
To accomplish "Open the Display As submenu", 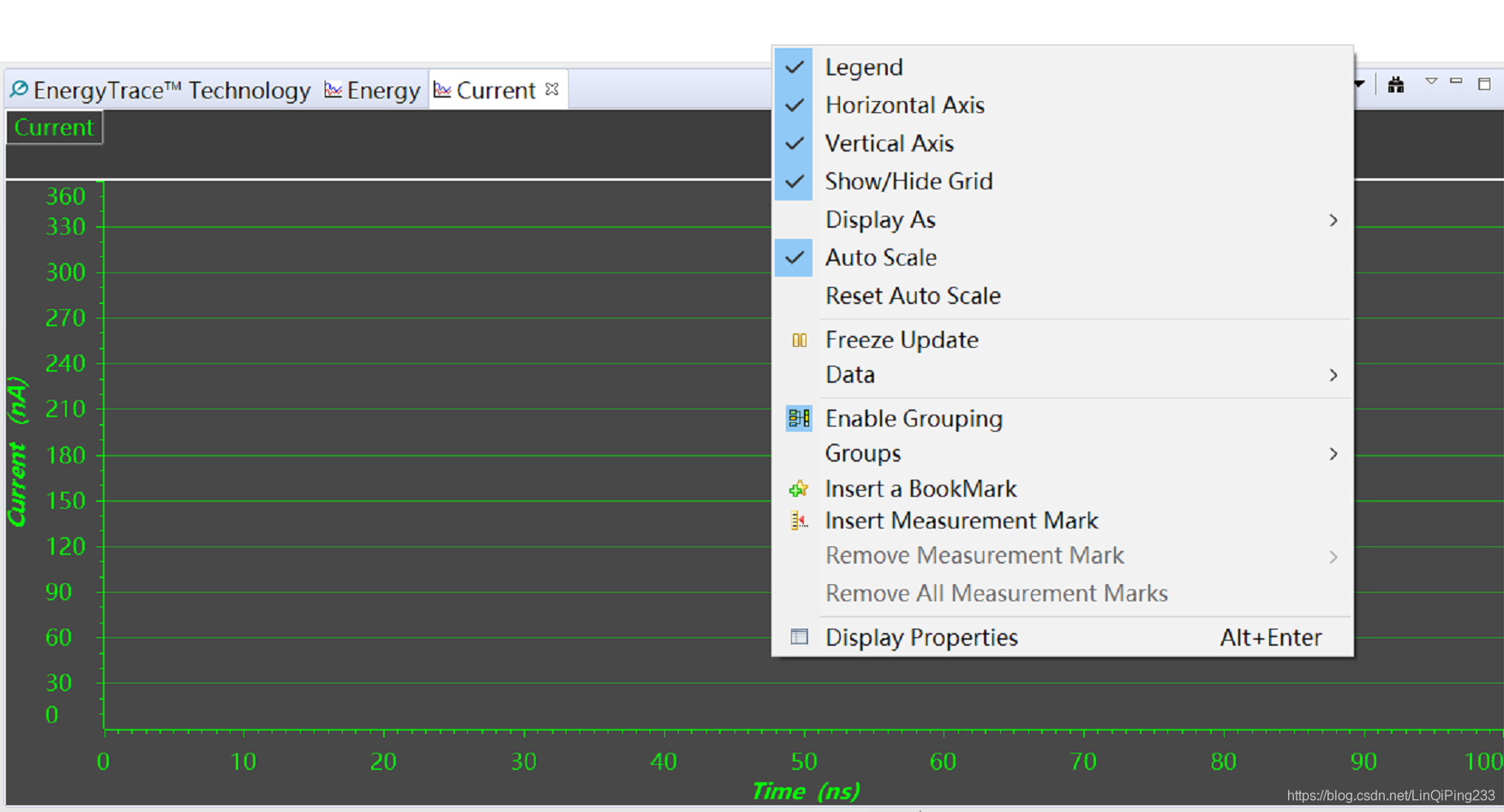I will point(1063,219).
